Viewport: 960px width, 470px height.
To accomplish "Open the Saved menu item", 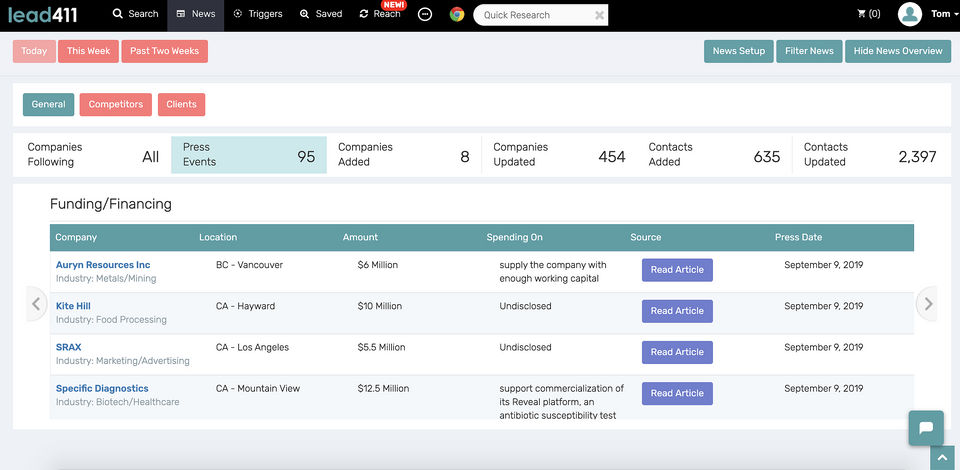I will [x=321, y=14].
